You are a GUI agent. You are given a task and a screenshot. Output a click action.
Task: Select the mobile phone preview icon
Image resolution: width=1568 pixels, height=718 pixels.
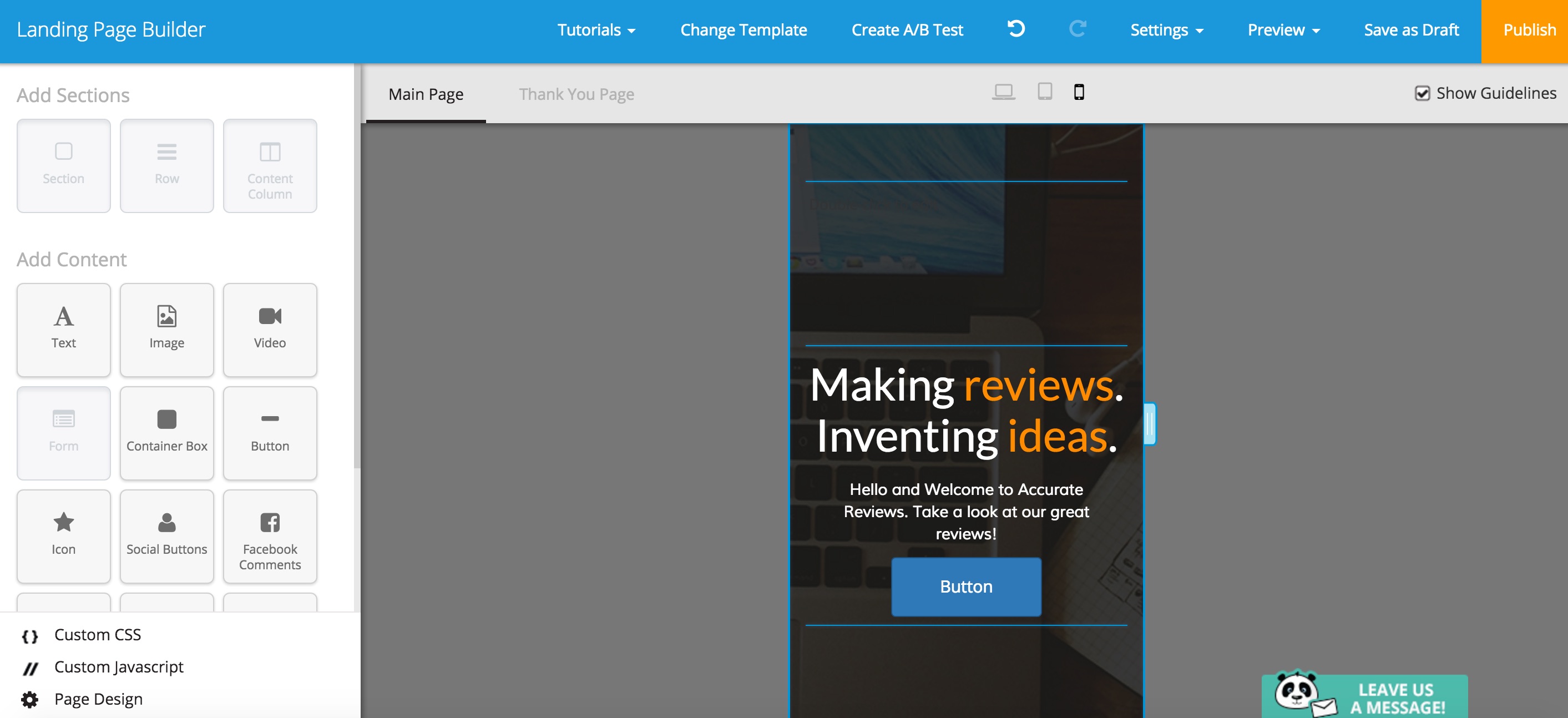point(1079,92)
